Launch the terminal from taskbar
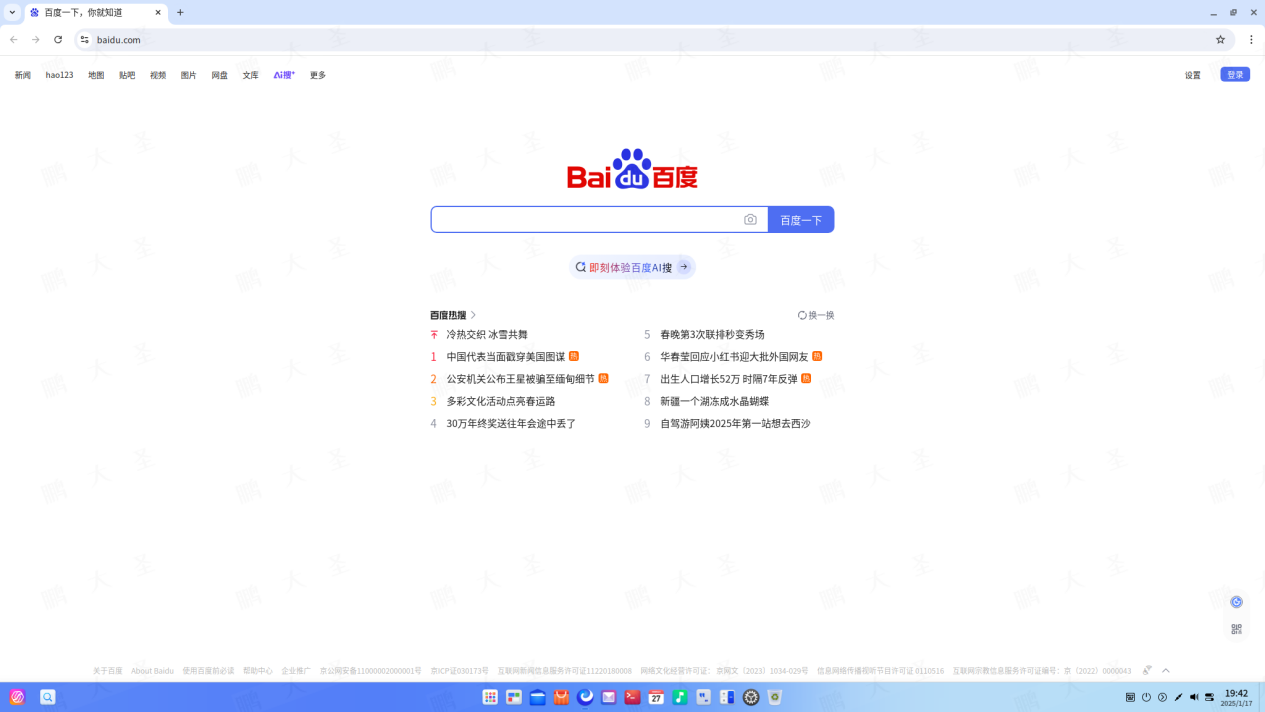Image resolution: width=1265 pixels, height=712 pixels. 632,697
